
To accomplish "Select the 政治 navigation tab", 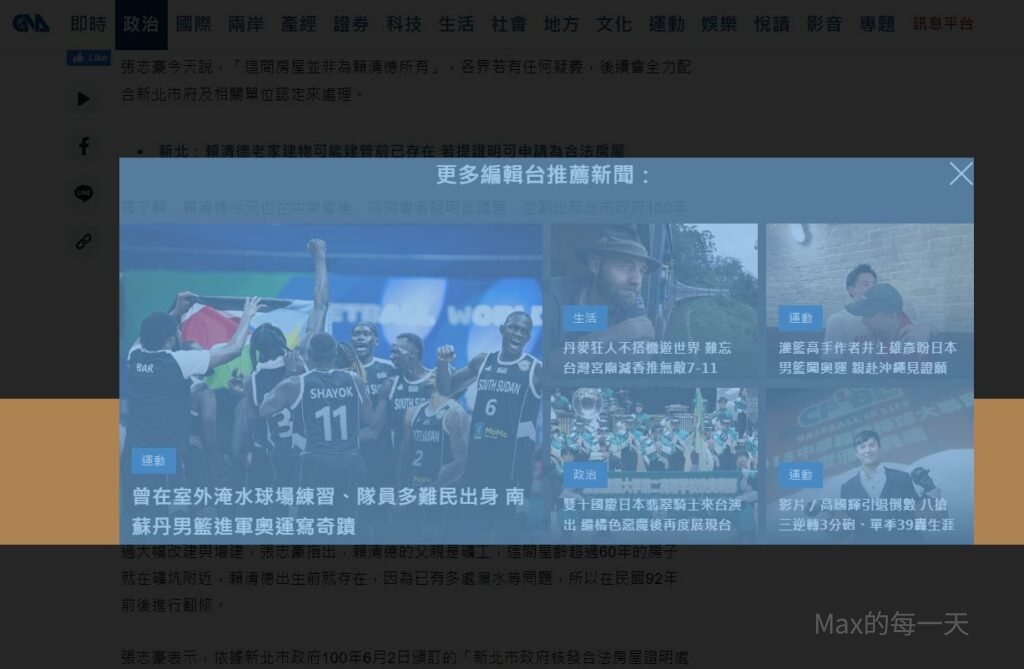I will pos(141,24).
